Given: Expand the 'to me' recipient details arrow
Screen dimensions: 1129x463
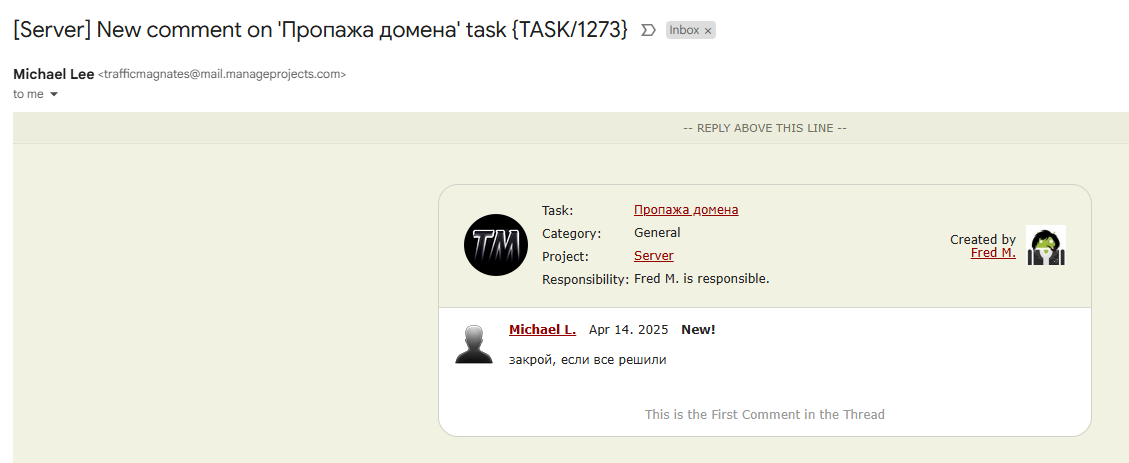Looking at the screenshot, I should [x=54, y=94].
